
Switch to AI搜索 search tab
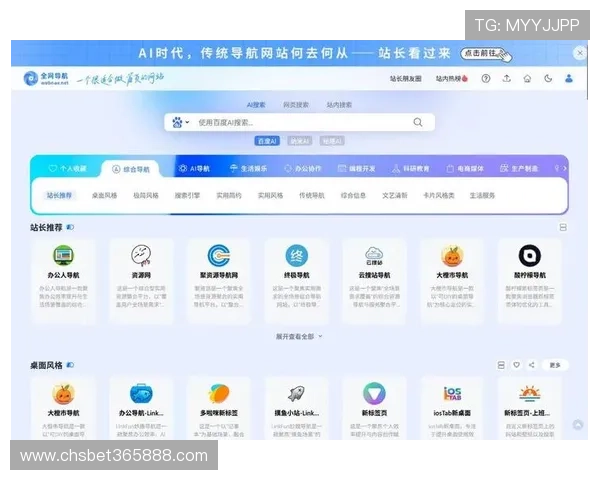(256, 105)
